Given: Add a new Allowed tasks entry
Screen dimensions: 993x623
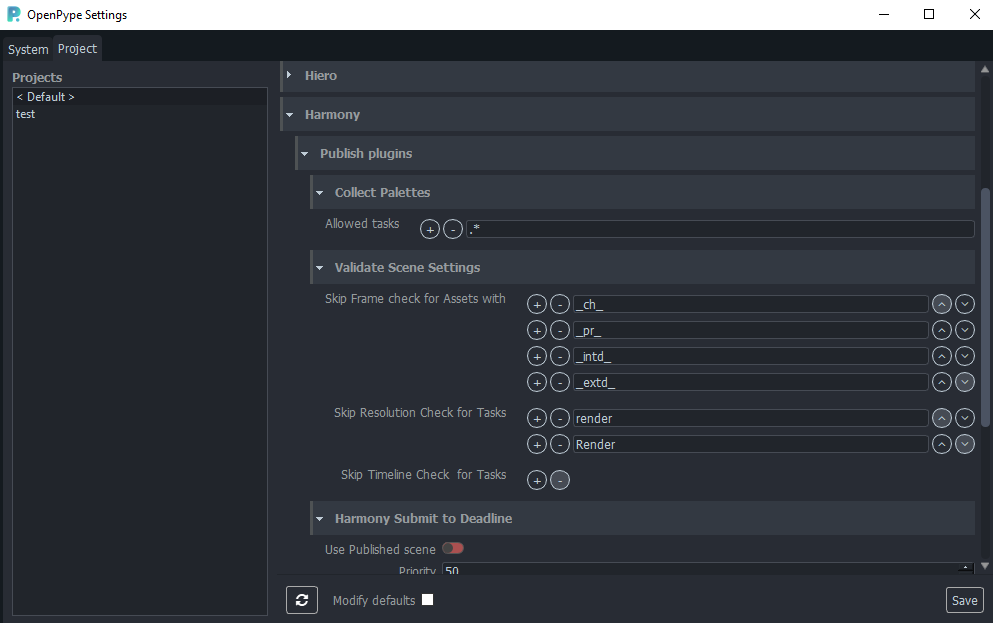Looking at the screenshot, I should tap(429, 228).
